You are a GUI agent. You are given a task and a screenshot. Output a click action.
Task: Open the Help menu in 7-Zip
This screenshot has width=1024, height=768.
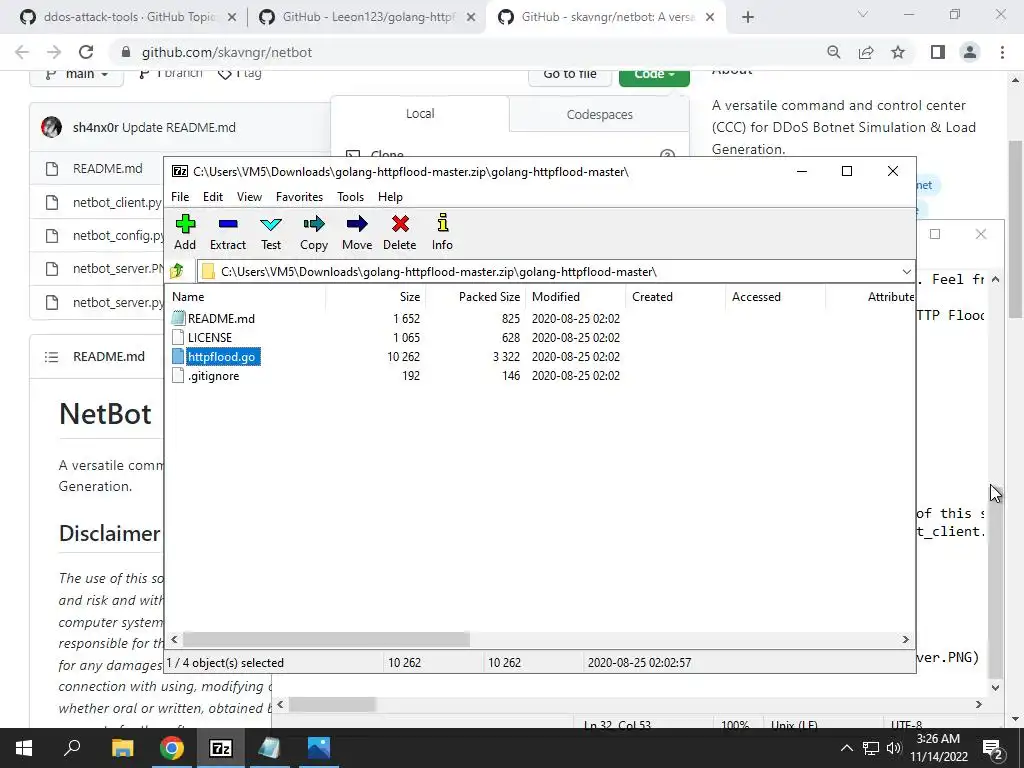(x=391, y=197)
